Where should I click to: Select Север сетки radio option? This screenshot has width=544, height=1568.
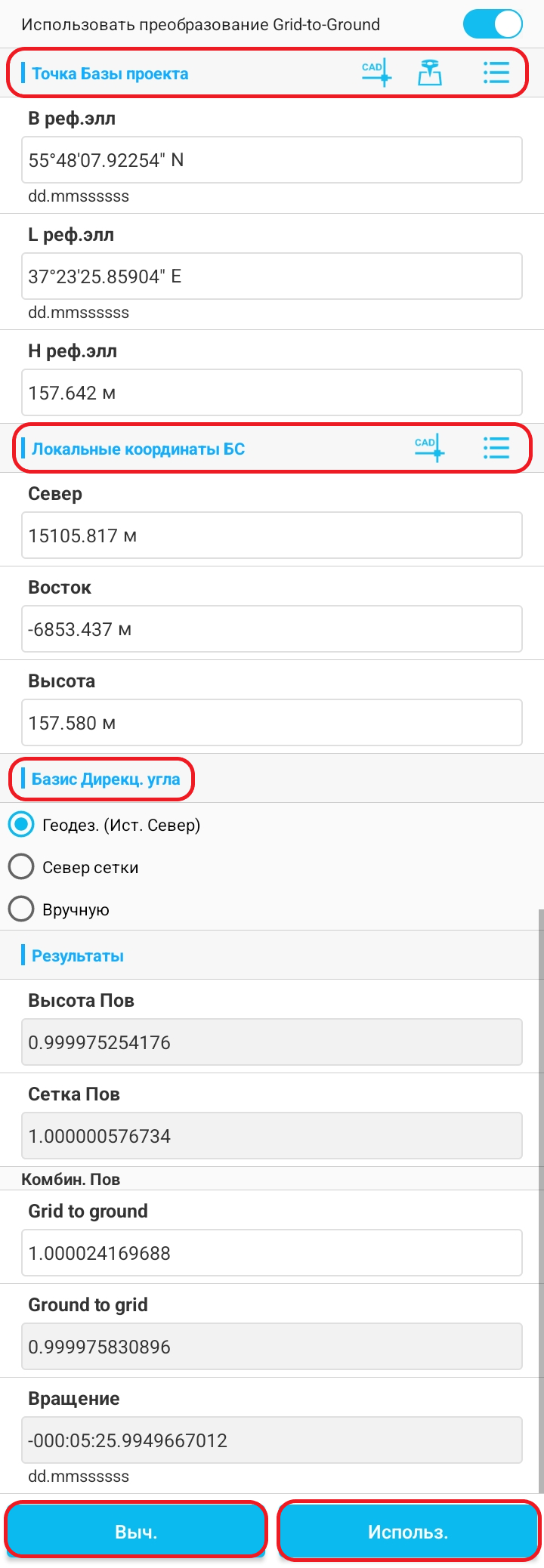pyautogui.click(x=21, y=867)
